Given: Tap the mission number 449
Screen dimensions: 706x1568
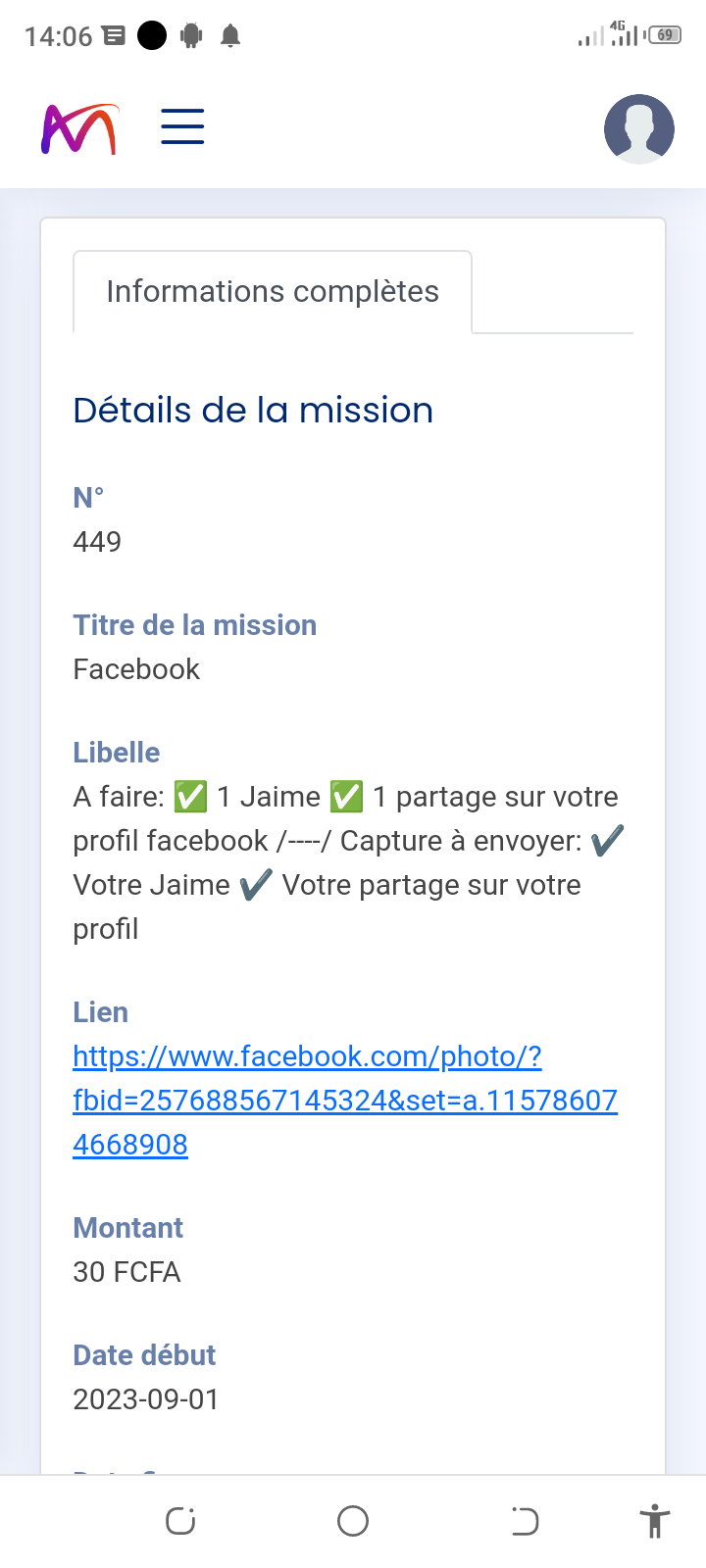Looking at the screenshot, I should point(97,542).
